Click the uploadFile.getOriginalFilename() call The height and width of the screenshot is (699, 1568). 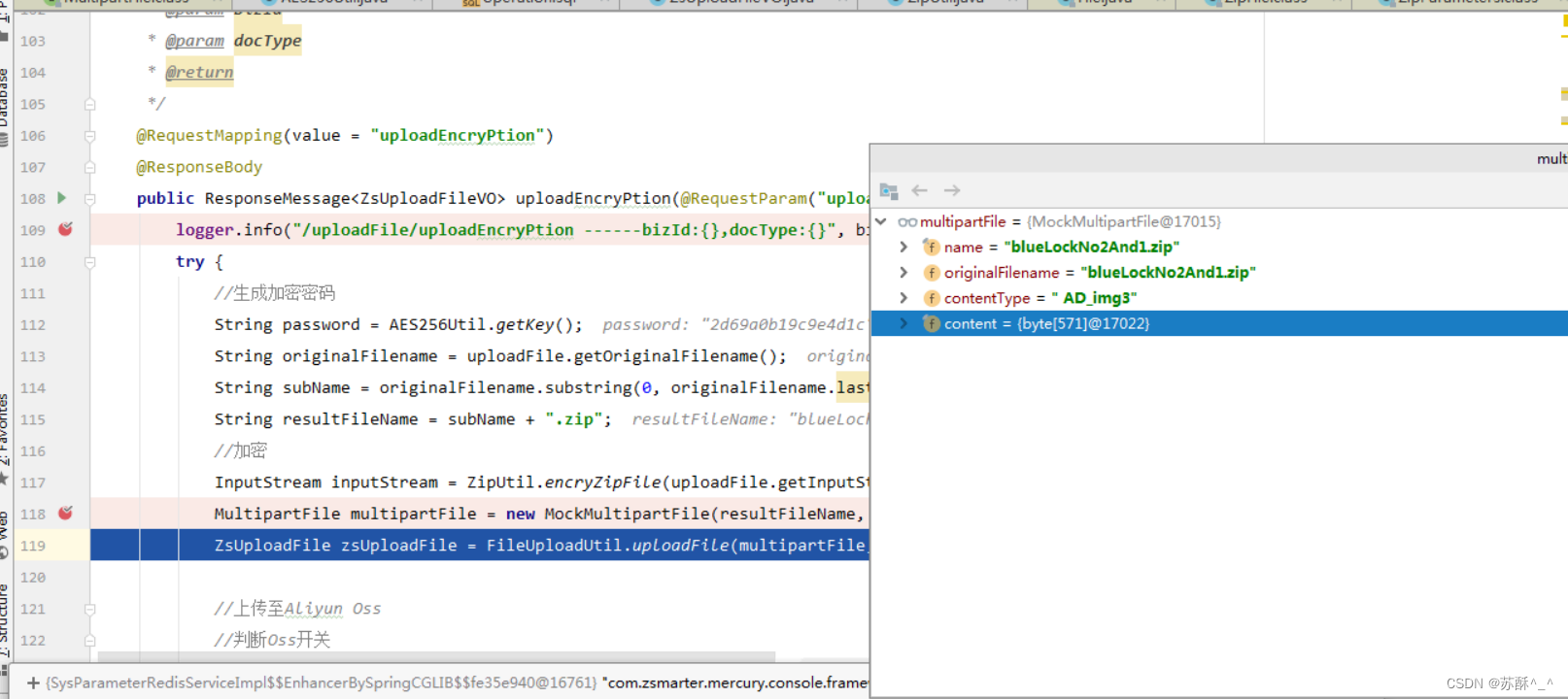tap(622, 356)
